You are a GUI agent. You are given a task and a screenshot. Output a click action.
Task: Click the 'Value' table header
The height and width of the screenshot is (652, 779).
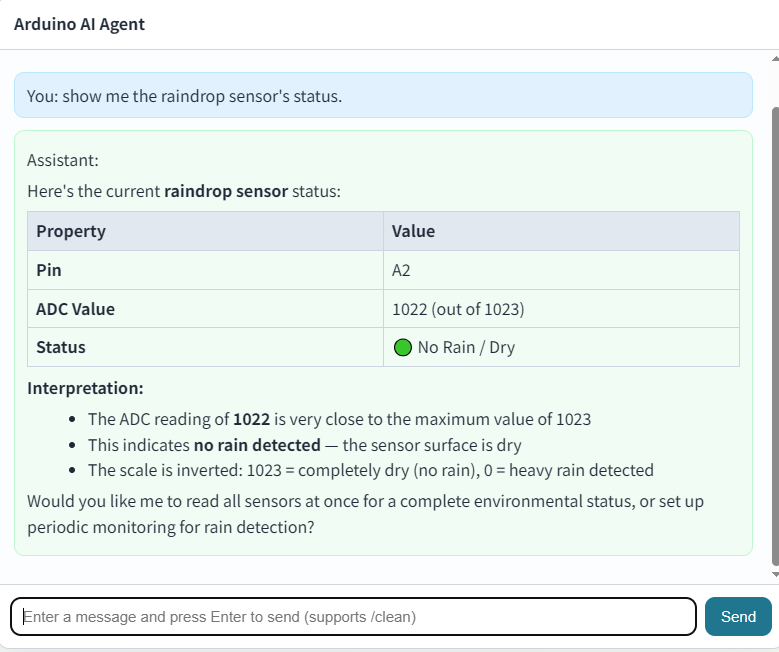(561, 231)
